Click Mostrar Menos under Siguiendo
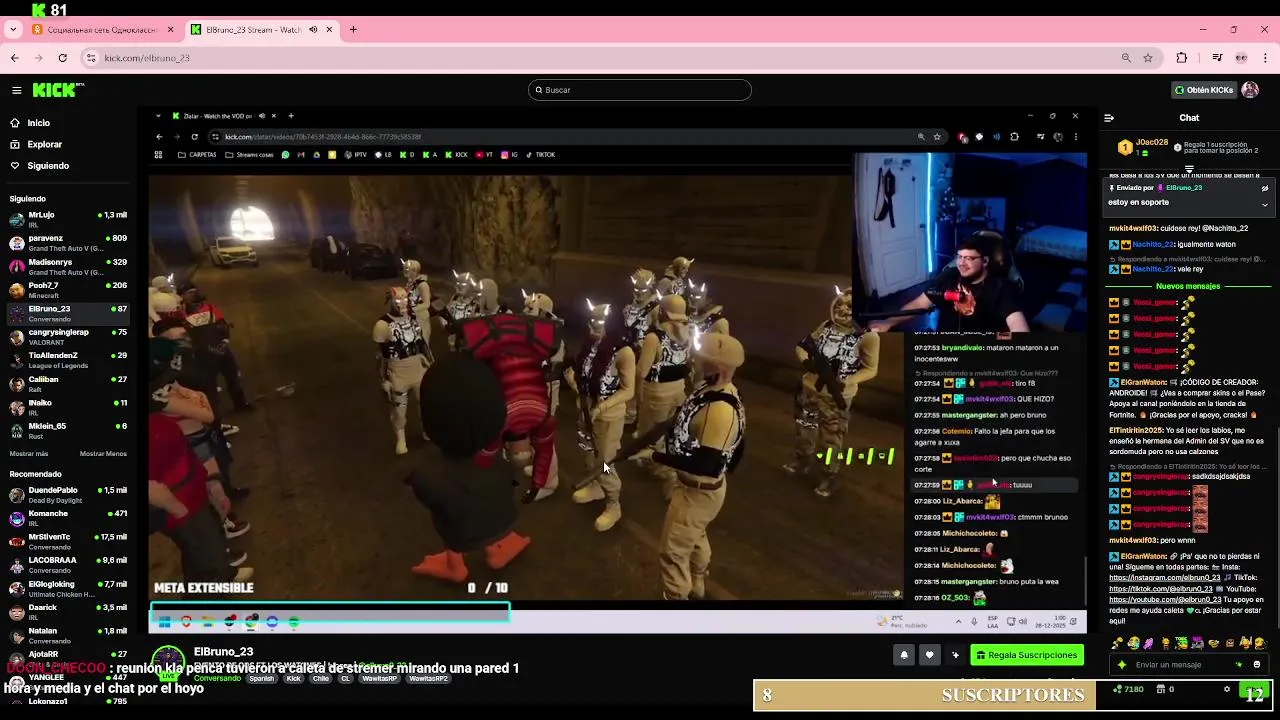 103,454
